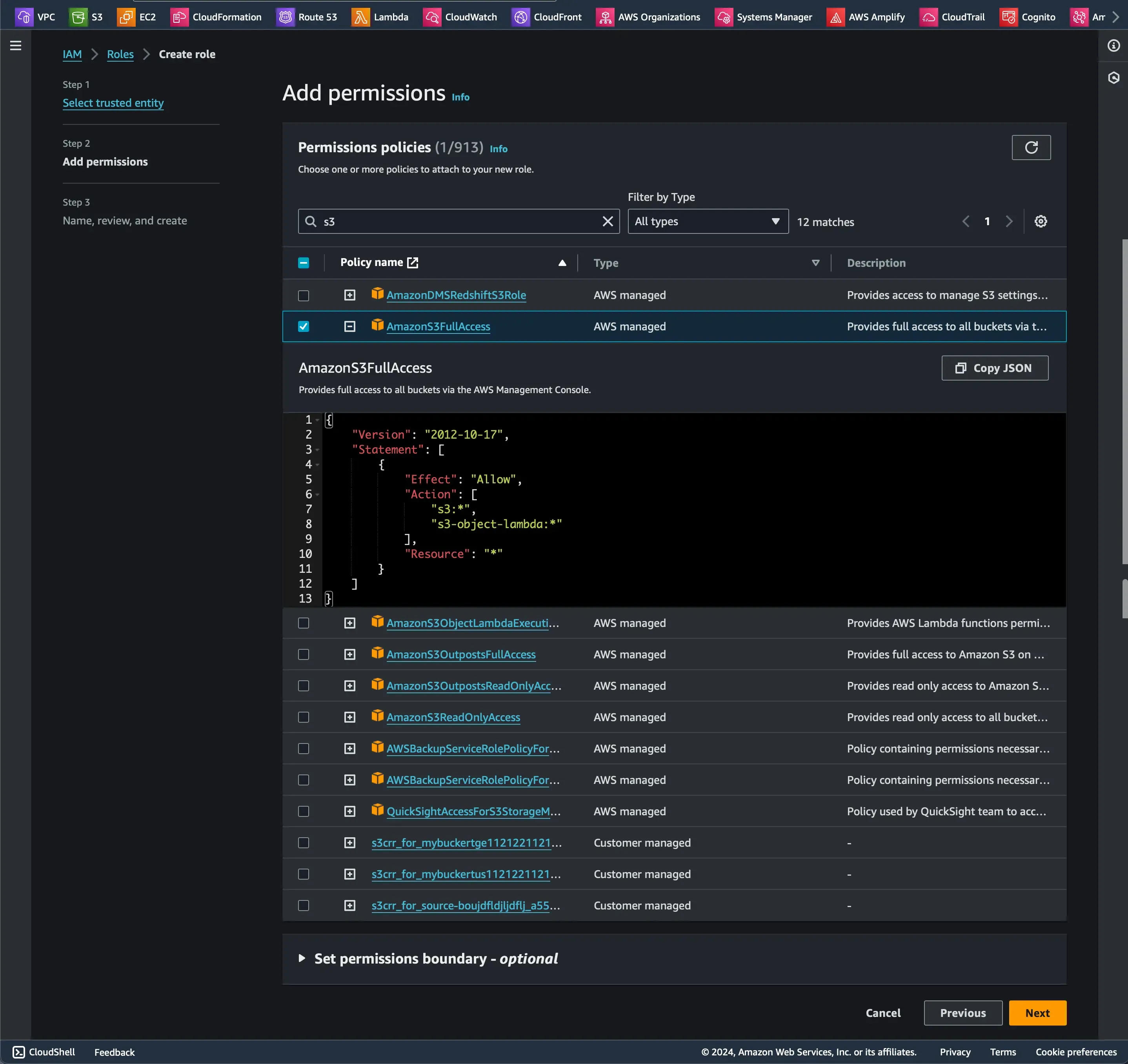Go back to Select trusted entity step
This screenshot has width=1128, height=1064.
coord(113,103)
